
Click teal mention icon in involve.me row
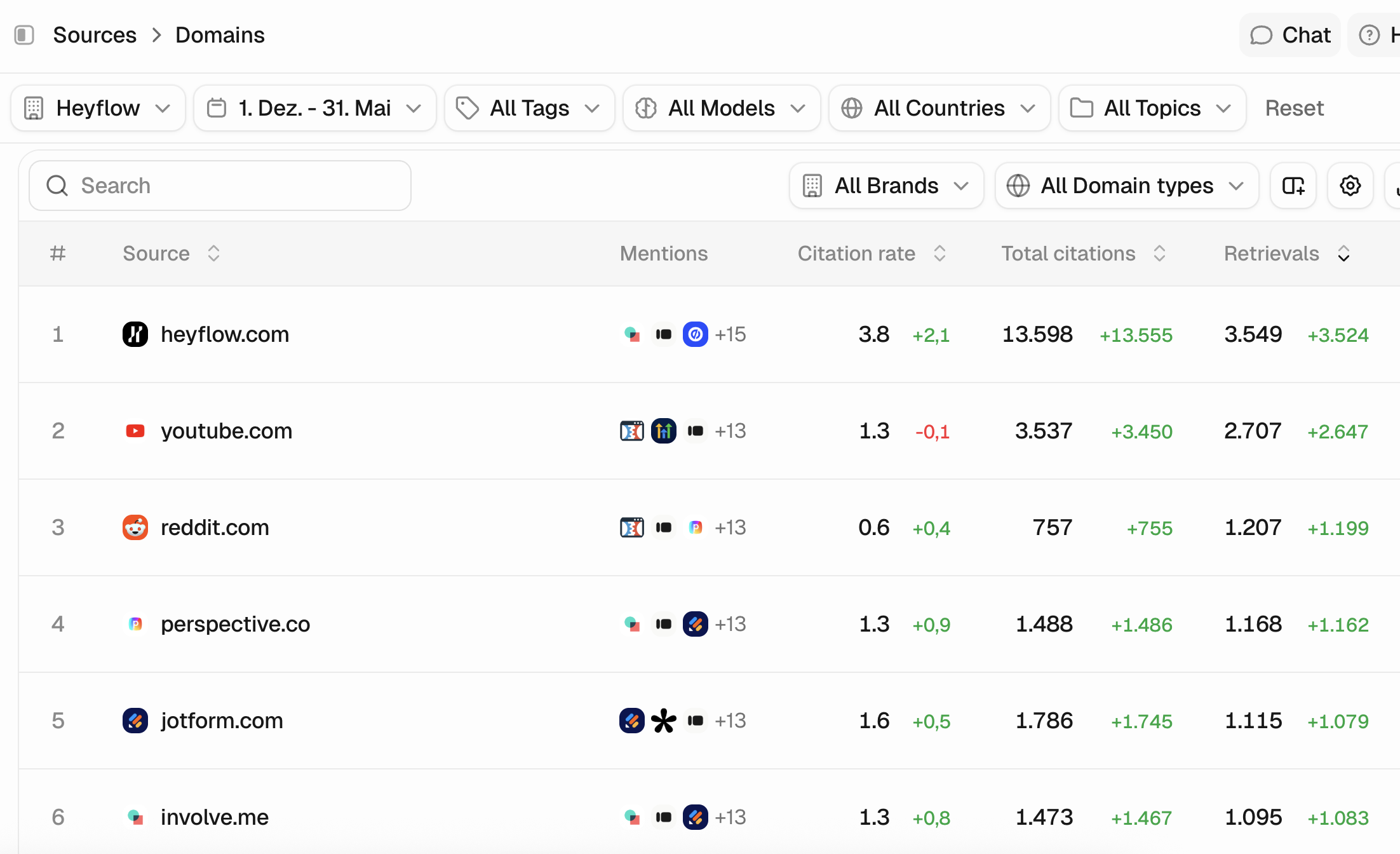coord(632,817)
